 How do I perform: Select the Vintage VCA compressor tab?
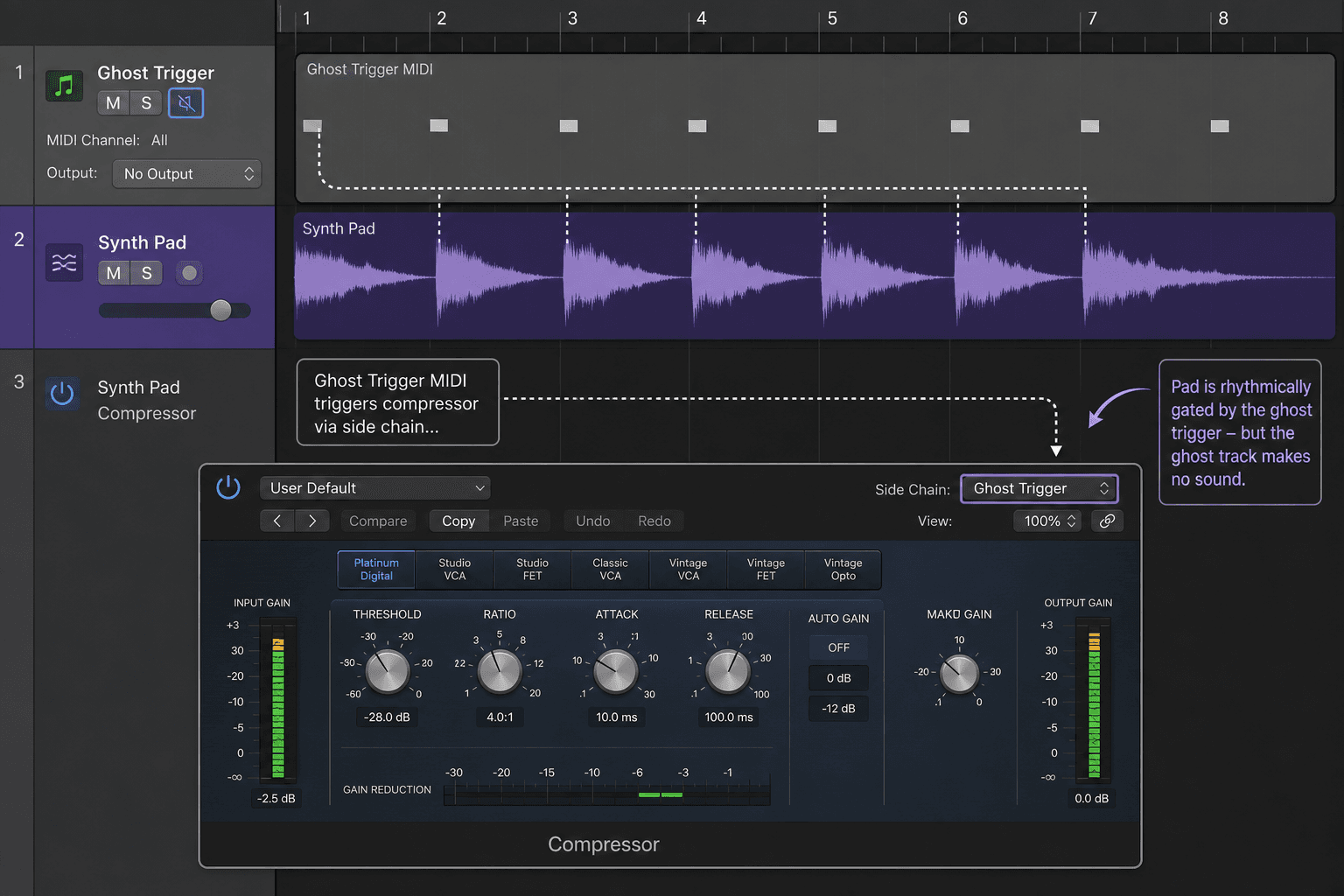click(x=688, y=570)
